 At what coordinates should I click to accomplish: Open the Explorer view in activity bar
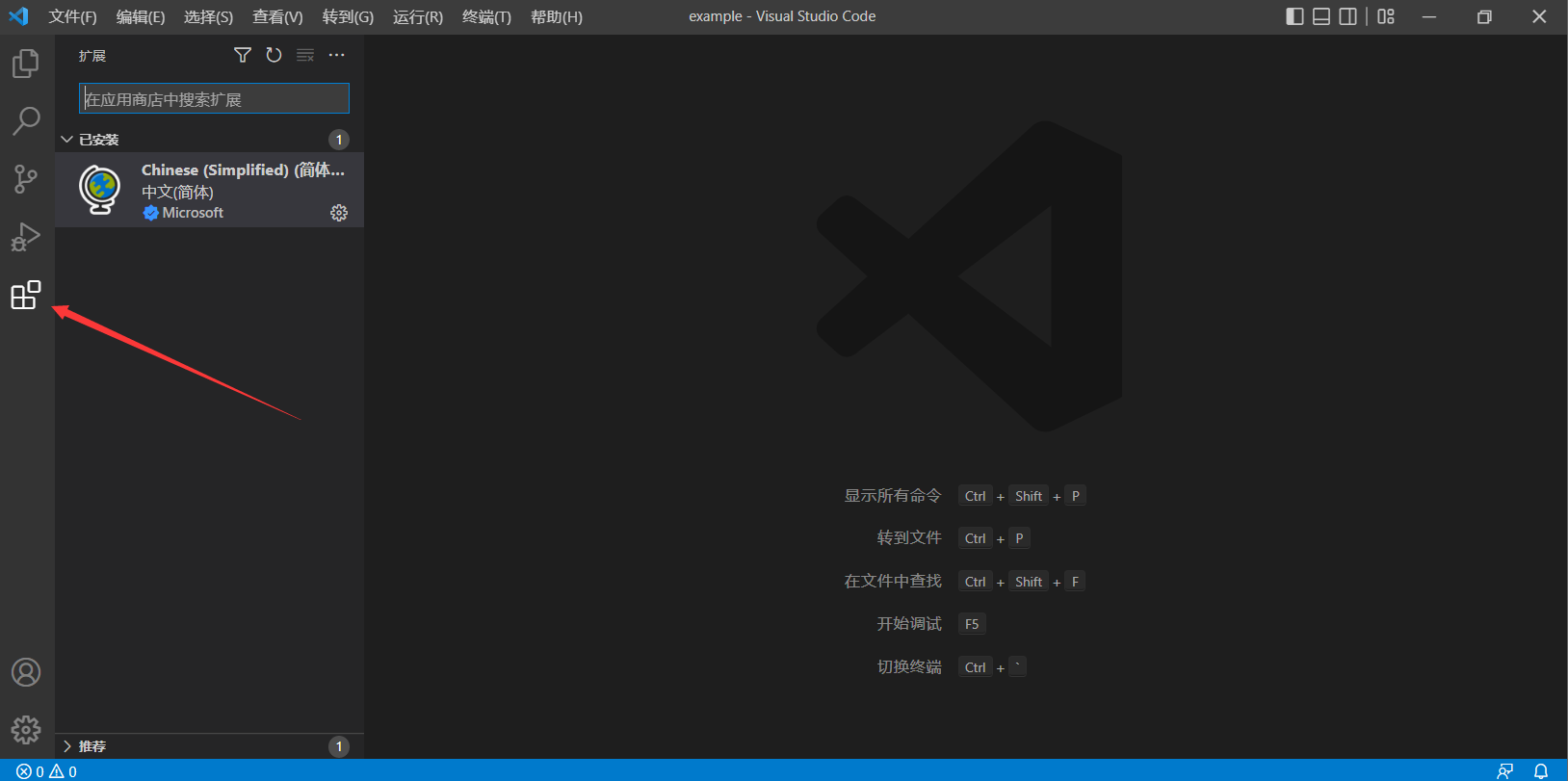click(26, 64)
